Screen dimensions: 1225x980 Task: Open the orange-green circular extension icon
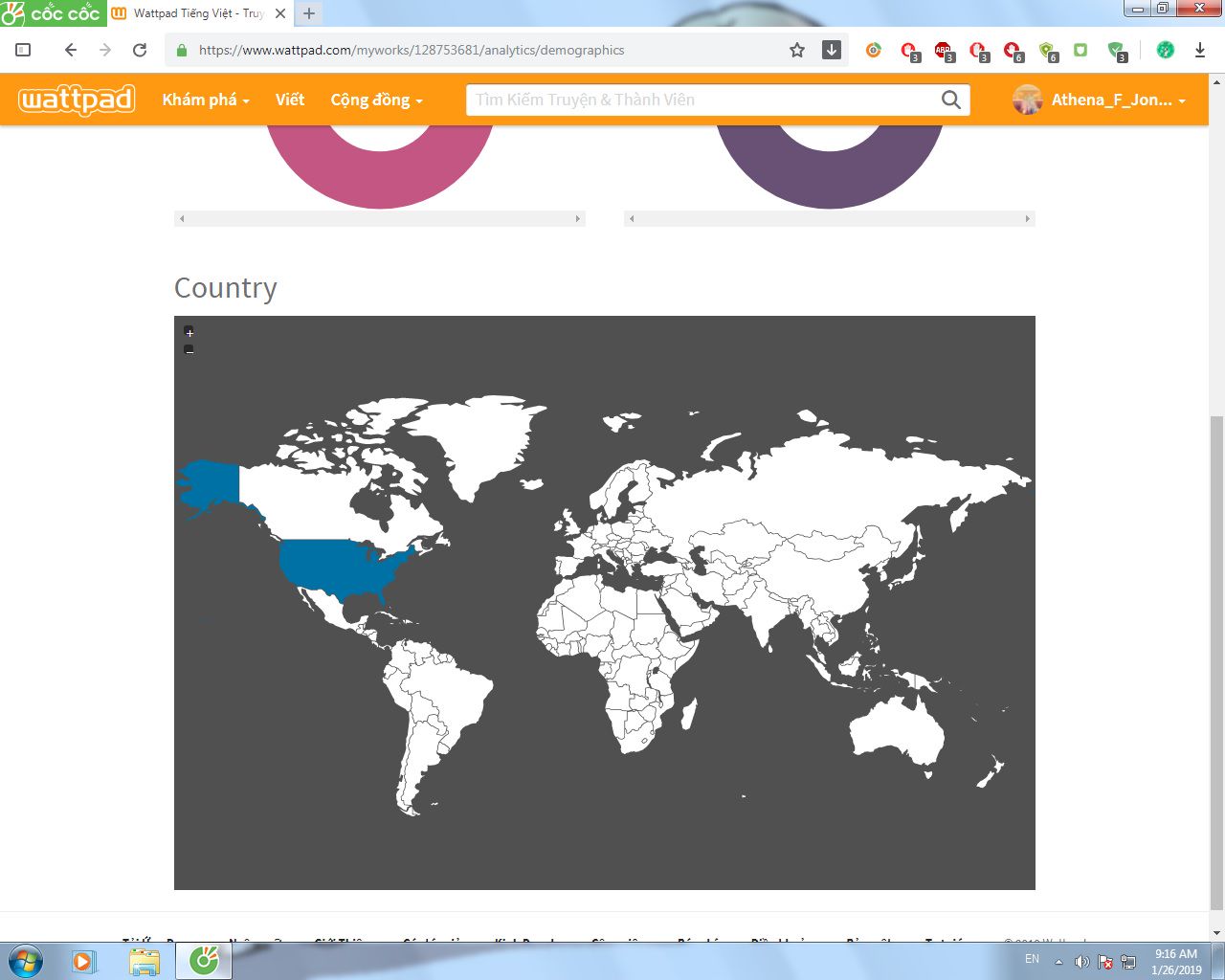[x=874, y=50]
